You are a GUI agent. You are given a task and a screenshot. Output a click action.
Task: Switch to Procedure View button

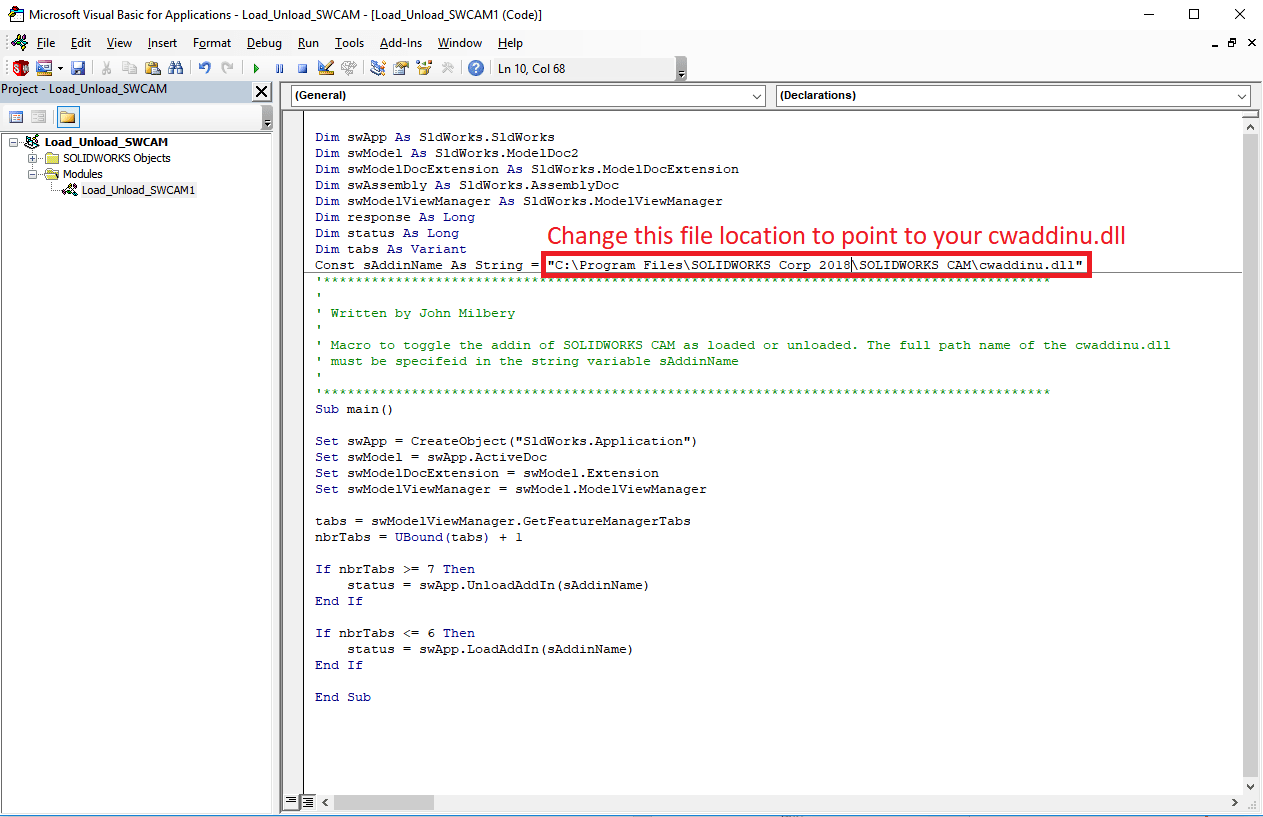[292, 802]
